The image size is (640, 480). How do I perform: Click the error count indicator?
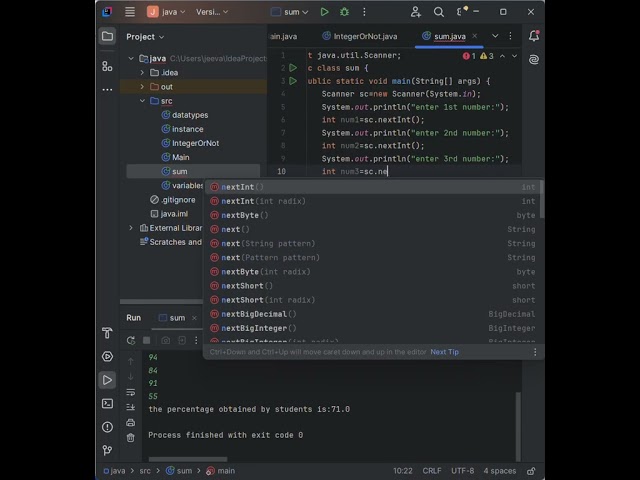[469, 56]
